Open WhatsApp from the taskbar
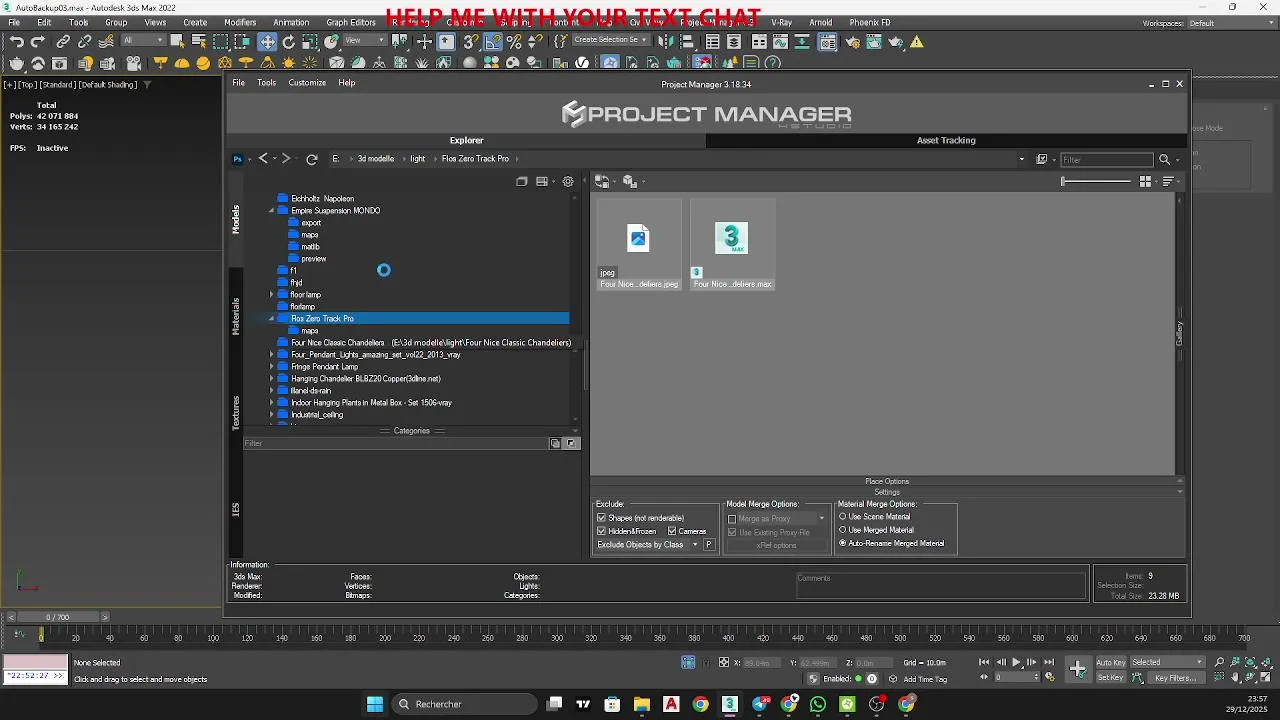 (x=818, y=704)
